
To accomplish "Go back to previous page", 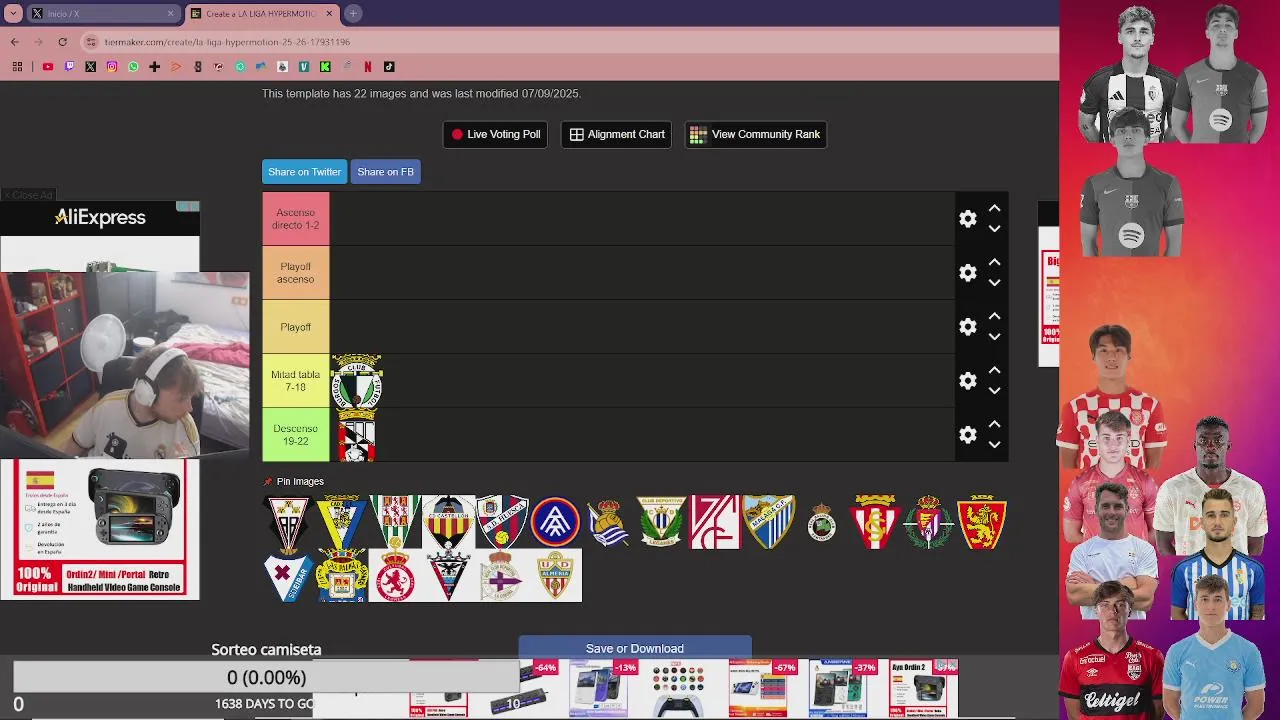I will pyautogui.click(x=14, y=42).
